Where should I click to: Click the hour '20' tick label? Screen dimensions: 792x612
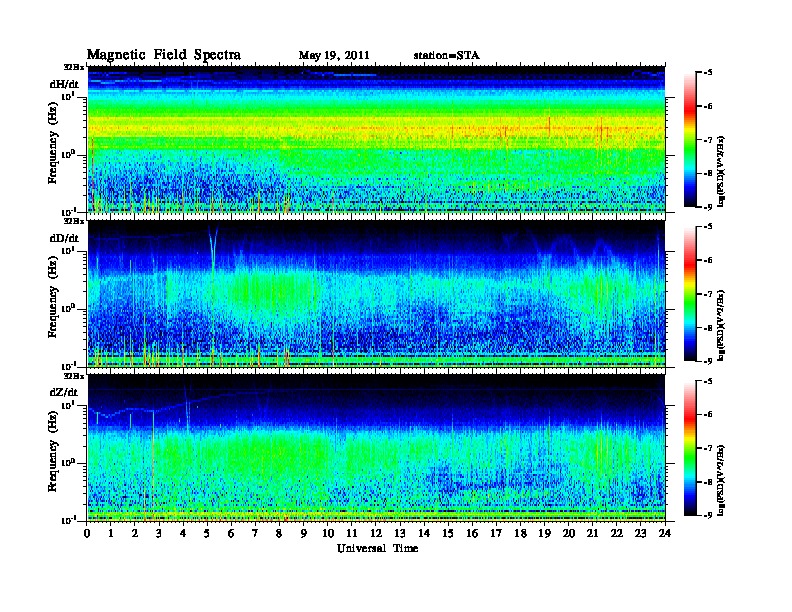pos(569,533)
